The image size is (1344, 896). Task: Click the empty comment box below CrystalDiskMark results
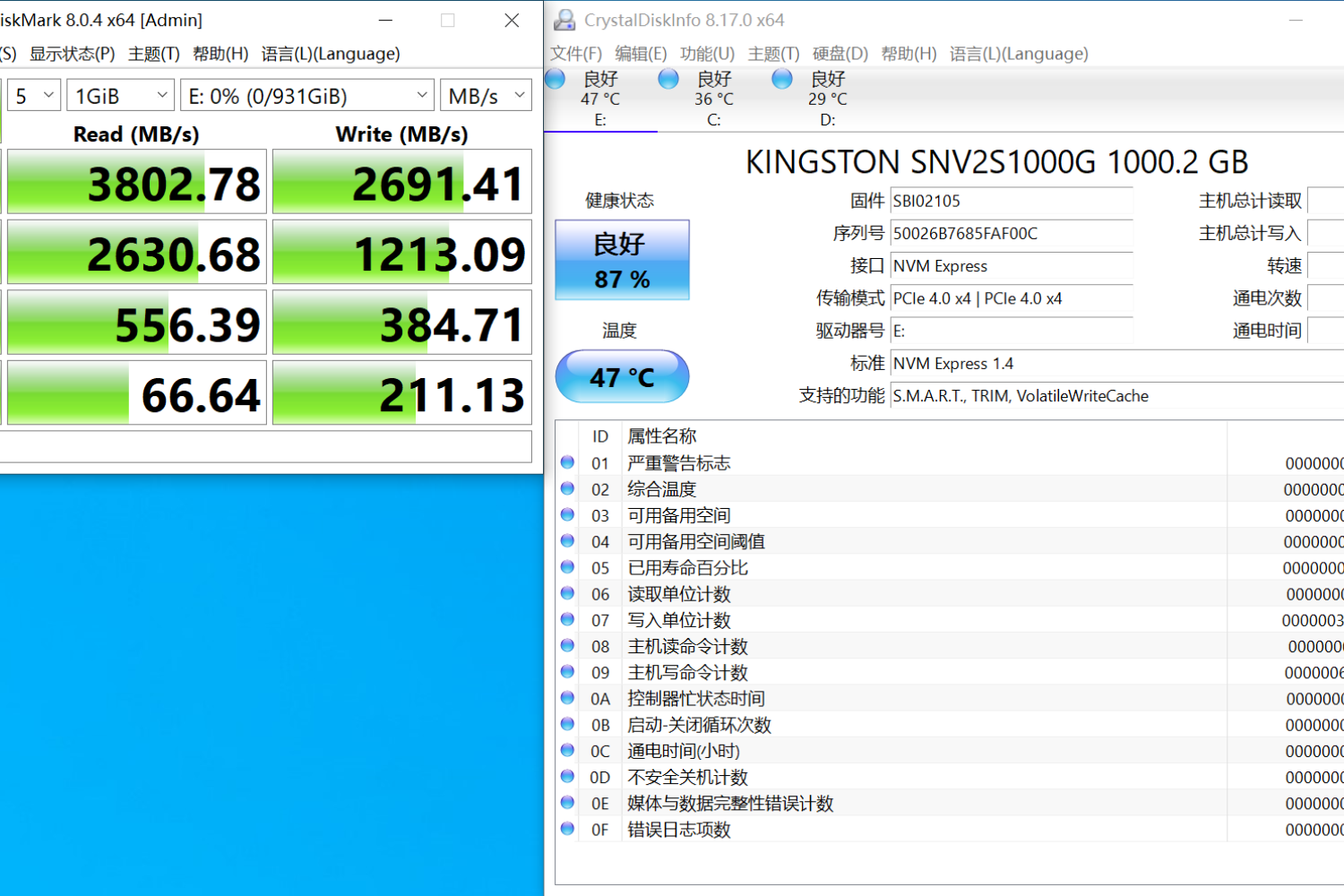[266, 446]
